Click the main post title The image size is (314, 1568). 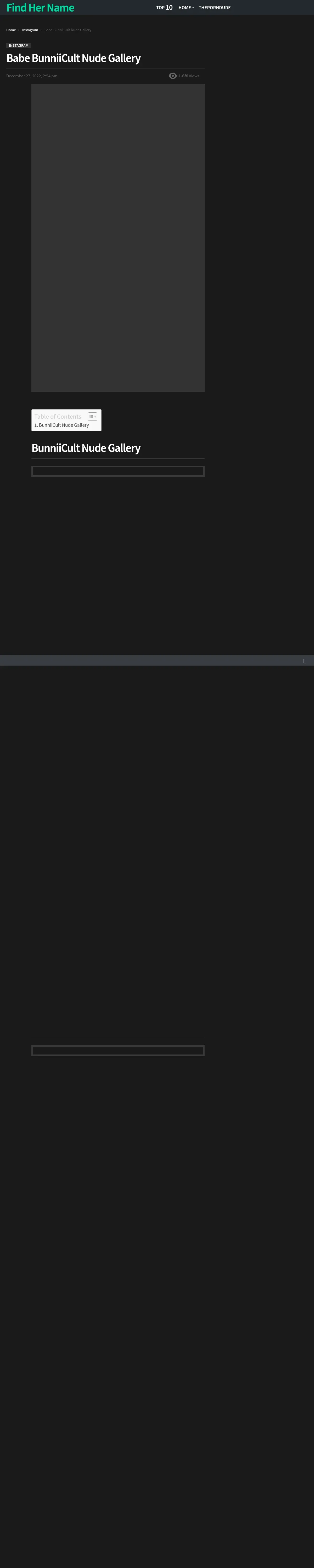pos(73,59)
